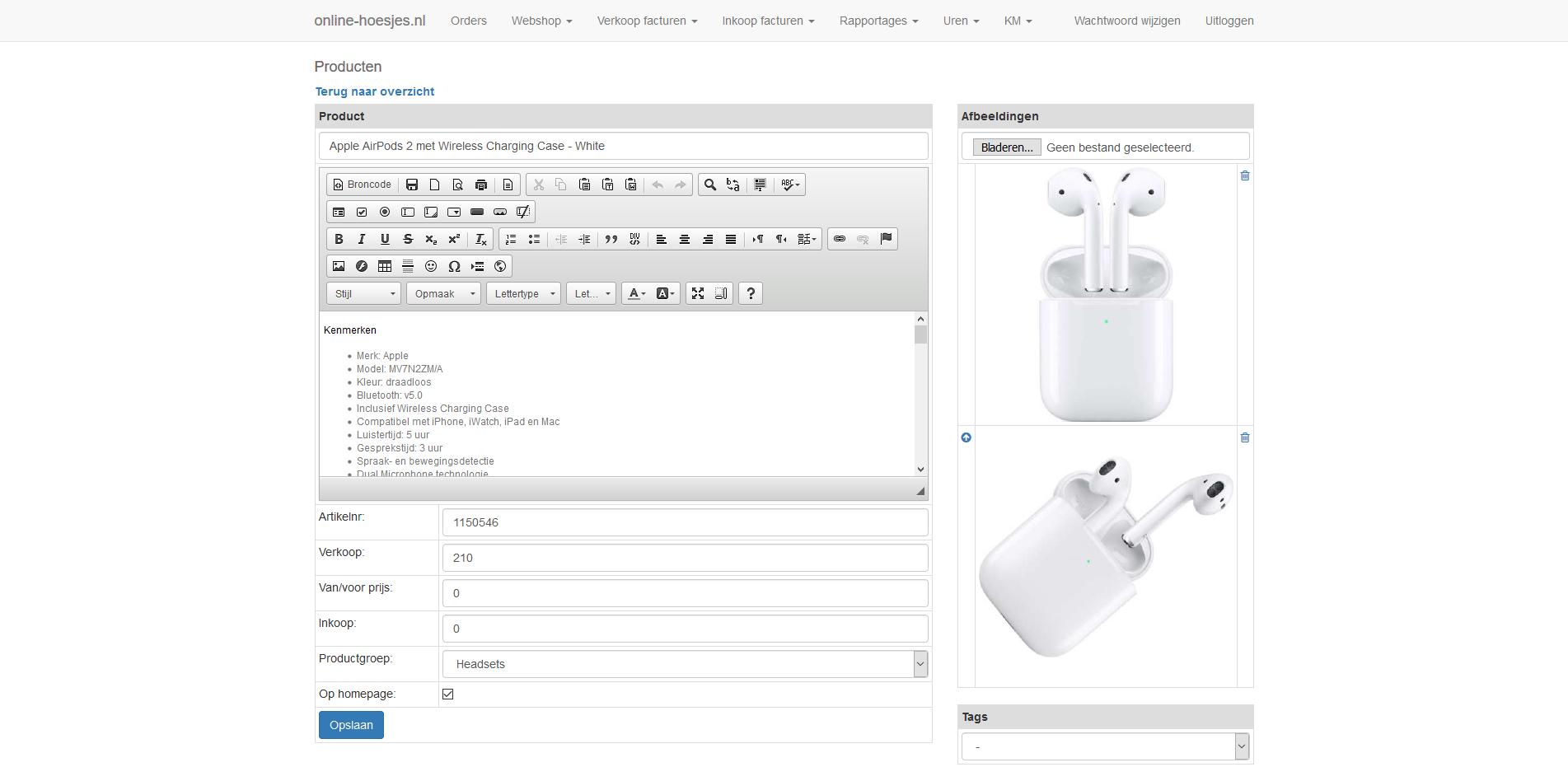Toggle Align Left
Viewport: 1568px width, 781px height.
pyautogui.click(x=662, y=239)
